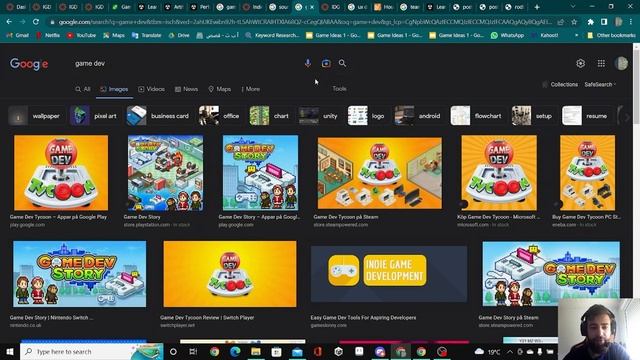The height and width of the screenshot is (360, 640).
Task: Open the Other bookmarks folder
Action: [611, 36]
